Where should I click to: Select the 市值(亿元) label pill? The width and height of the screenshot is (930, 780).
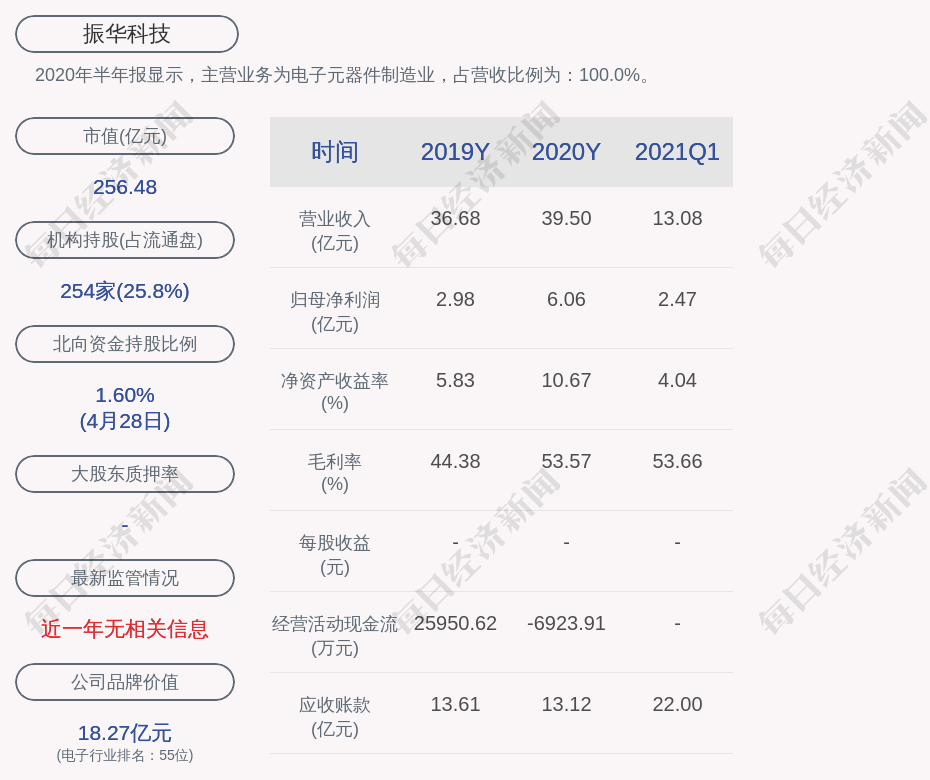pos(125,136)
